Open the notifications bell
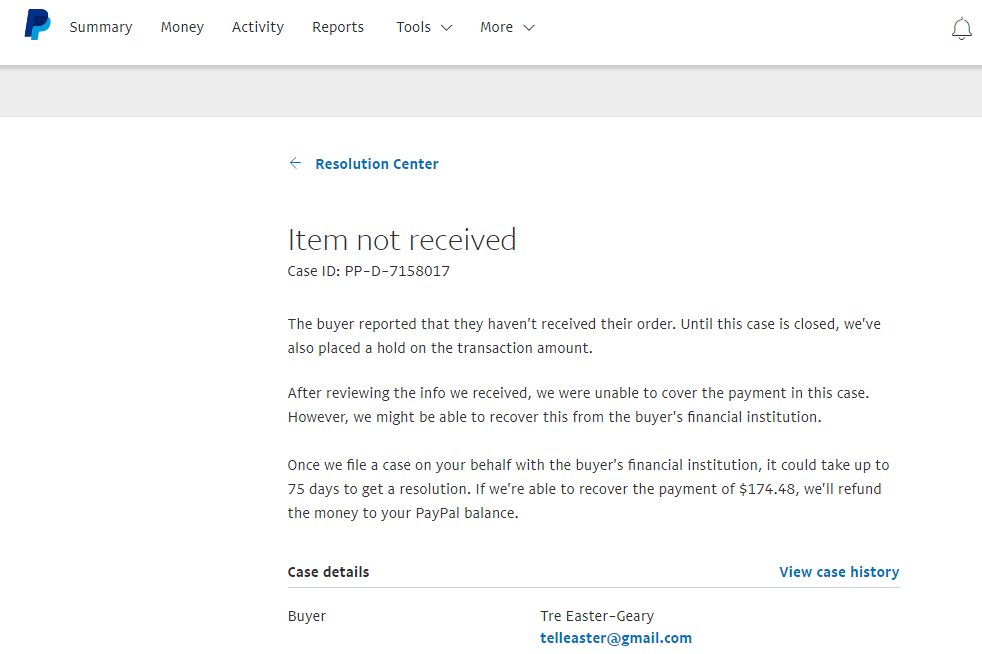This screenshot has height=654, width=982. coord(961,28)
